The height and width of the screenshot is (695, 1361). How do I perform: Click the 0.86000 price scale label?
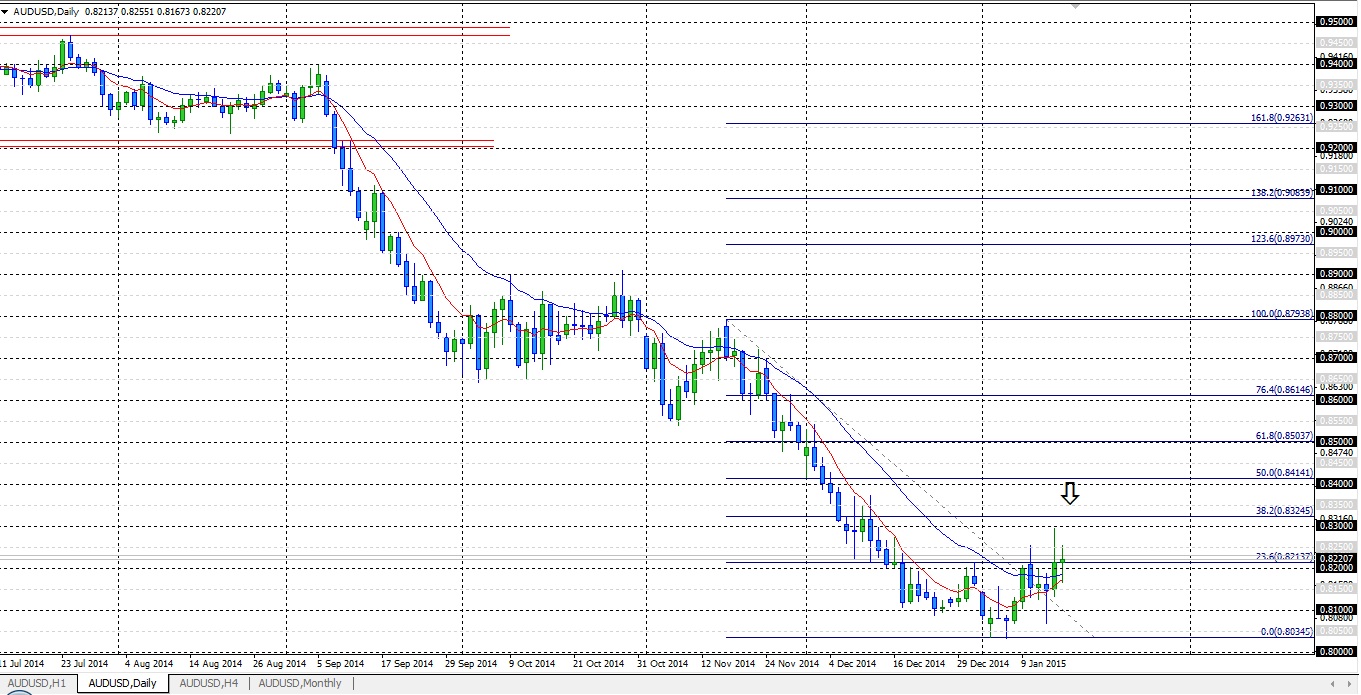point(1337,399)
